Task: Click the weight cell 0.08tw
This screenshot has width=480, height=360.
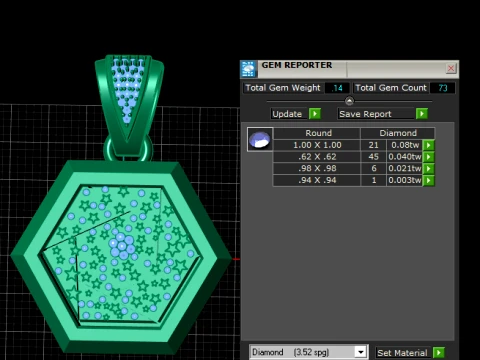Action: pos(405,145)
